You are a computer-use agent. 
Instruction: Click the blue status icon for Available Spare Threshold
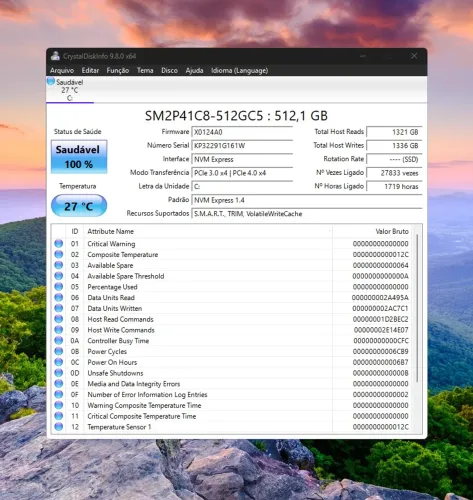point(59,276)
